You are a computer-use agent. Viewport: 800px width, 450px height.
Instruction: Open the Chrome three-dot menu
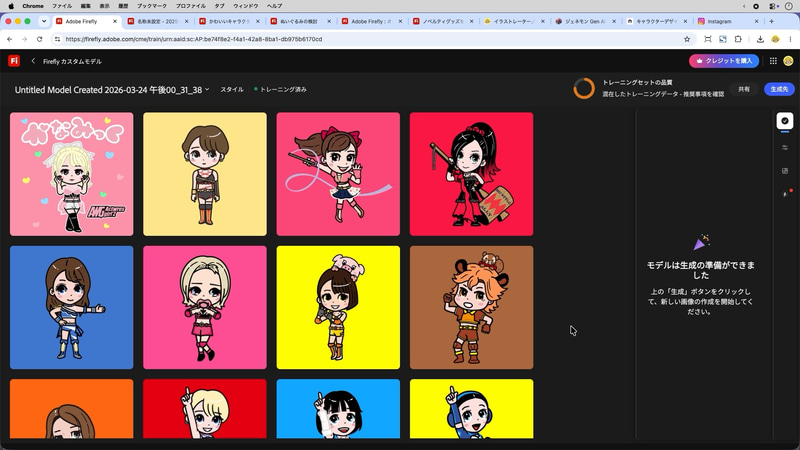click(x=790, y=39)
